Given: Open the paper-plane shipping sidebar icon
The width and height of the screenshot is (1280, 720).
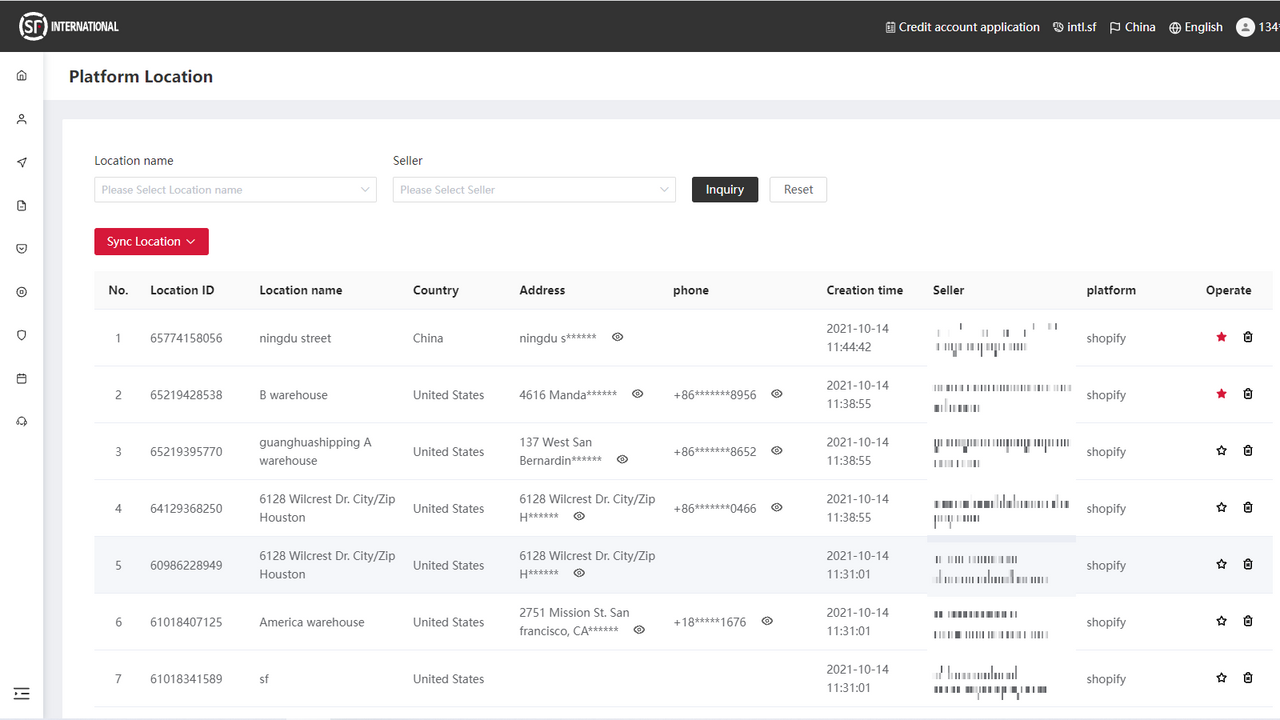Looking at the screenshot, I should 22,163.
